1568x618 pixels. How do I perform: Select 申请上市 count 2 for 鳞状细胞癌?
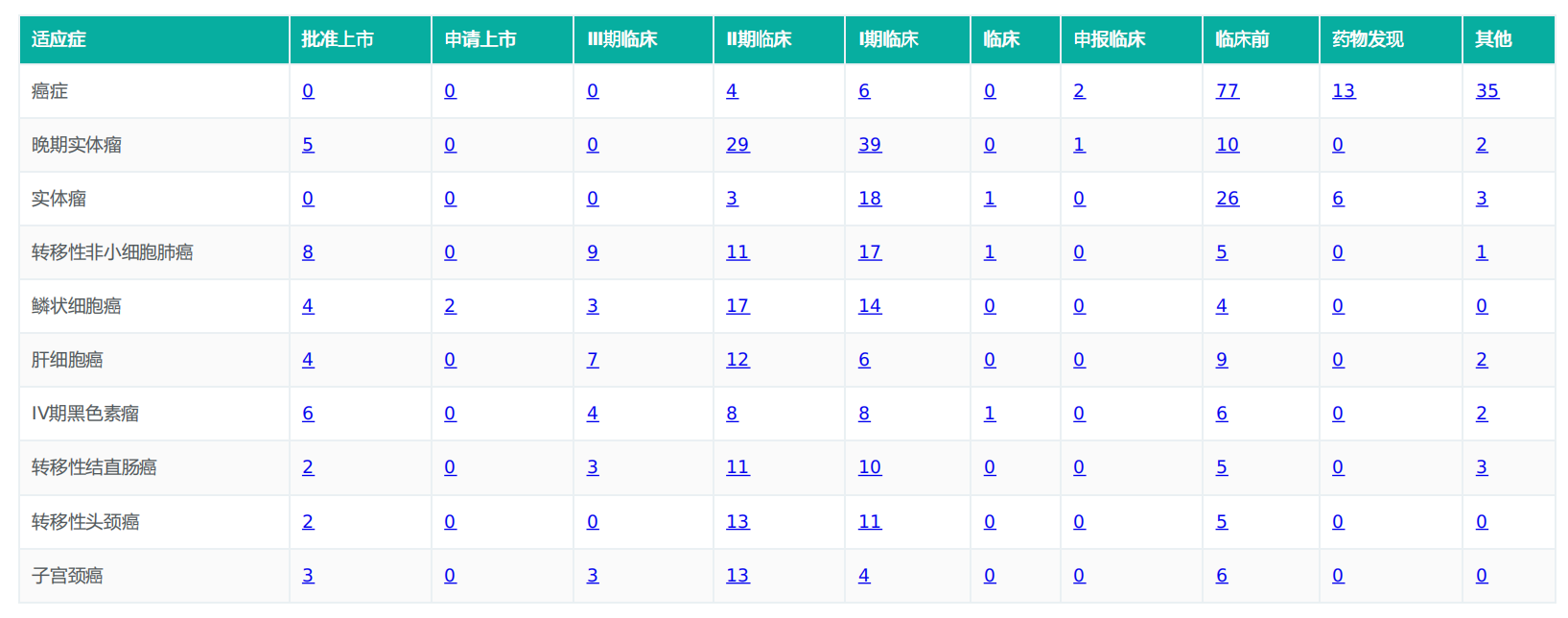point(450,306)
